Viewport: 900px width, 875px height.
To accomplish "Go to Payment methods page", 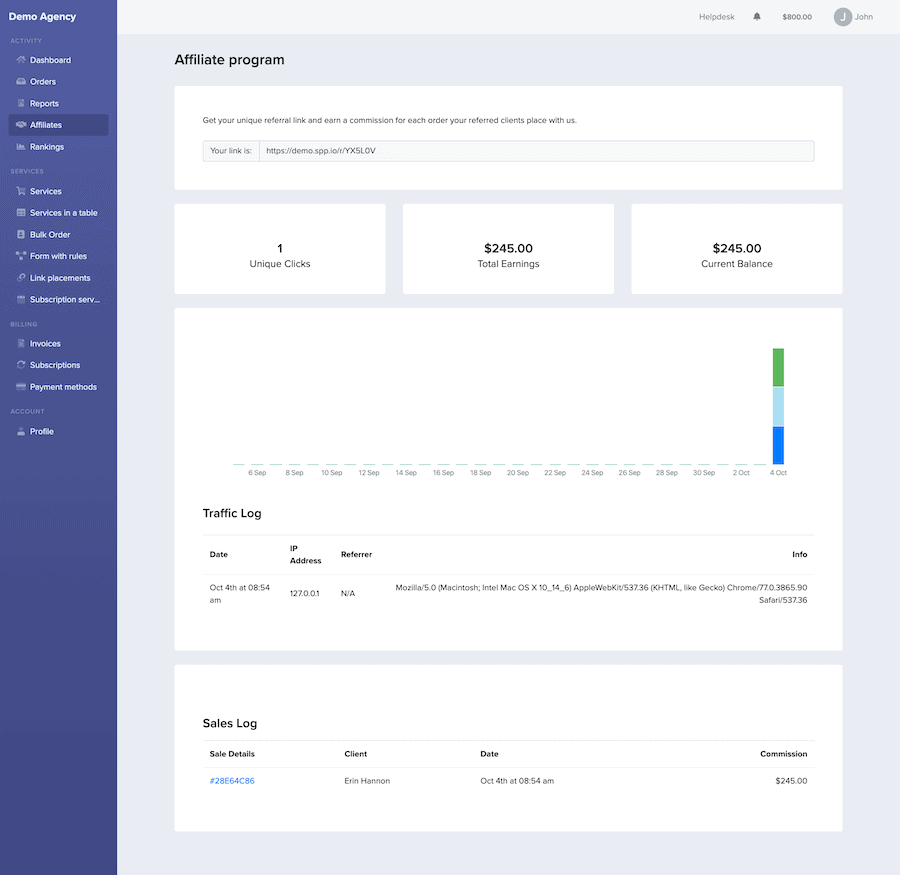I will pos(58,387).
